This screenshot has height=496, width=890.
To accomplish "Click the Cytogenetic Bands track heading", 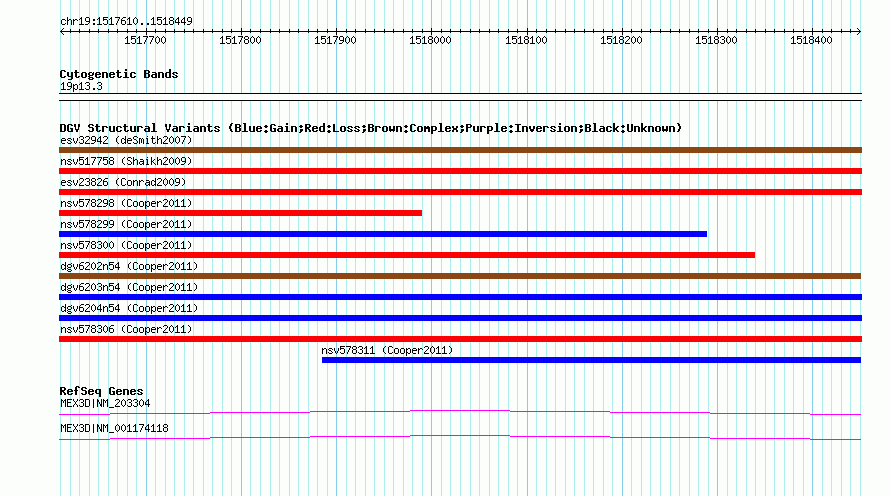I will click(x=119, y=74).
